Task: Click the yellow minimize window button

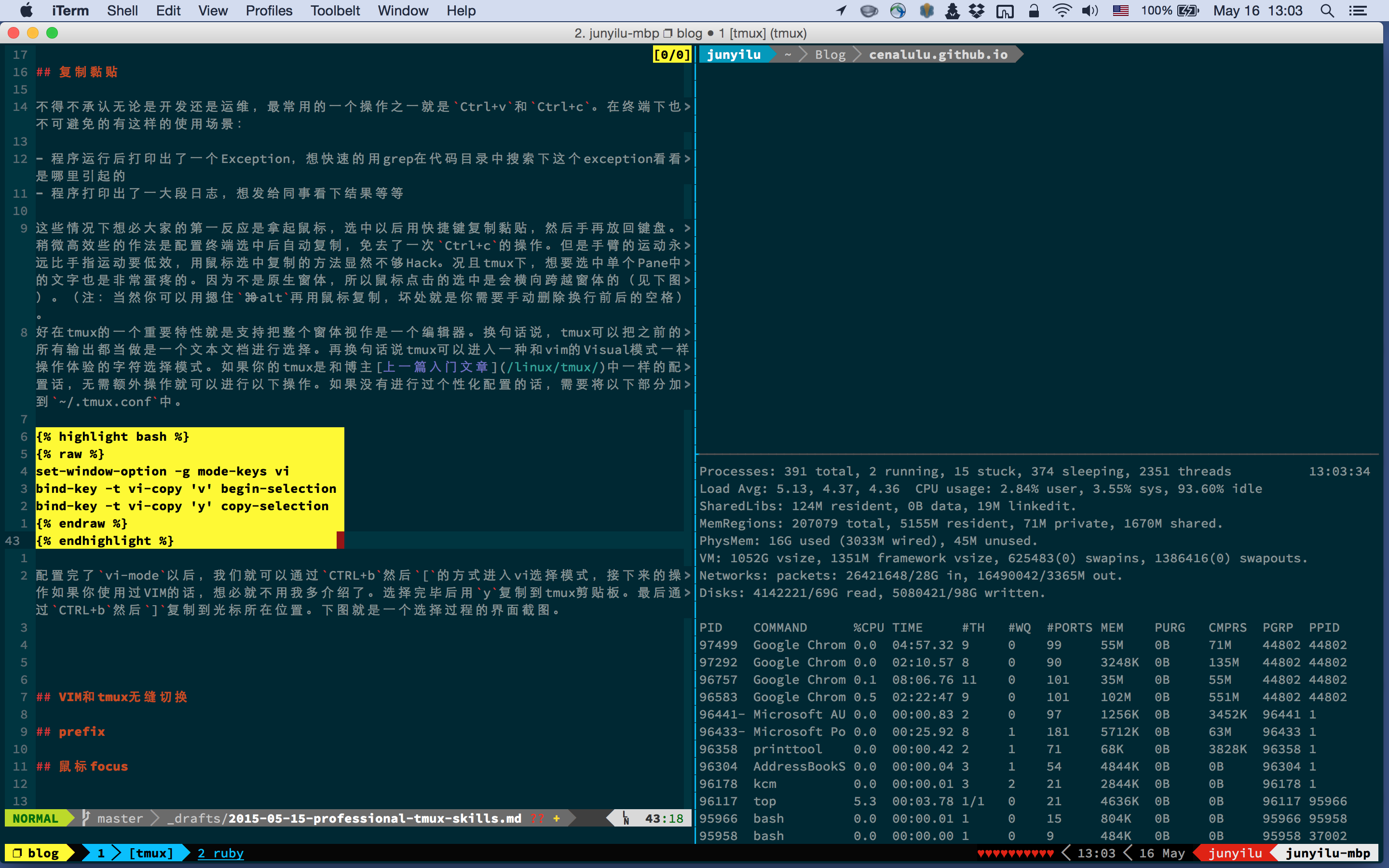Action: (x=33, y=33)
